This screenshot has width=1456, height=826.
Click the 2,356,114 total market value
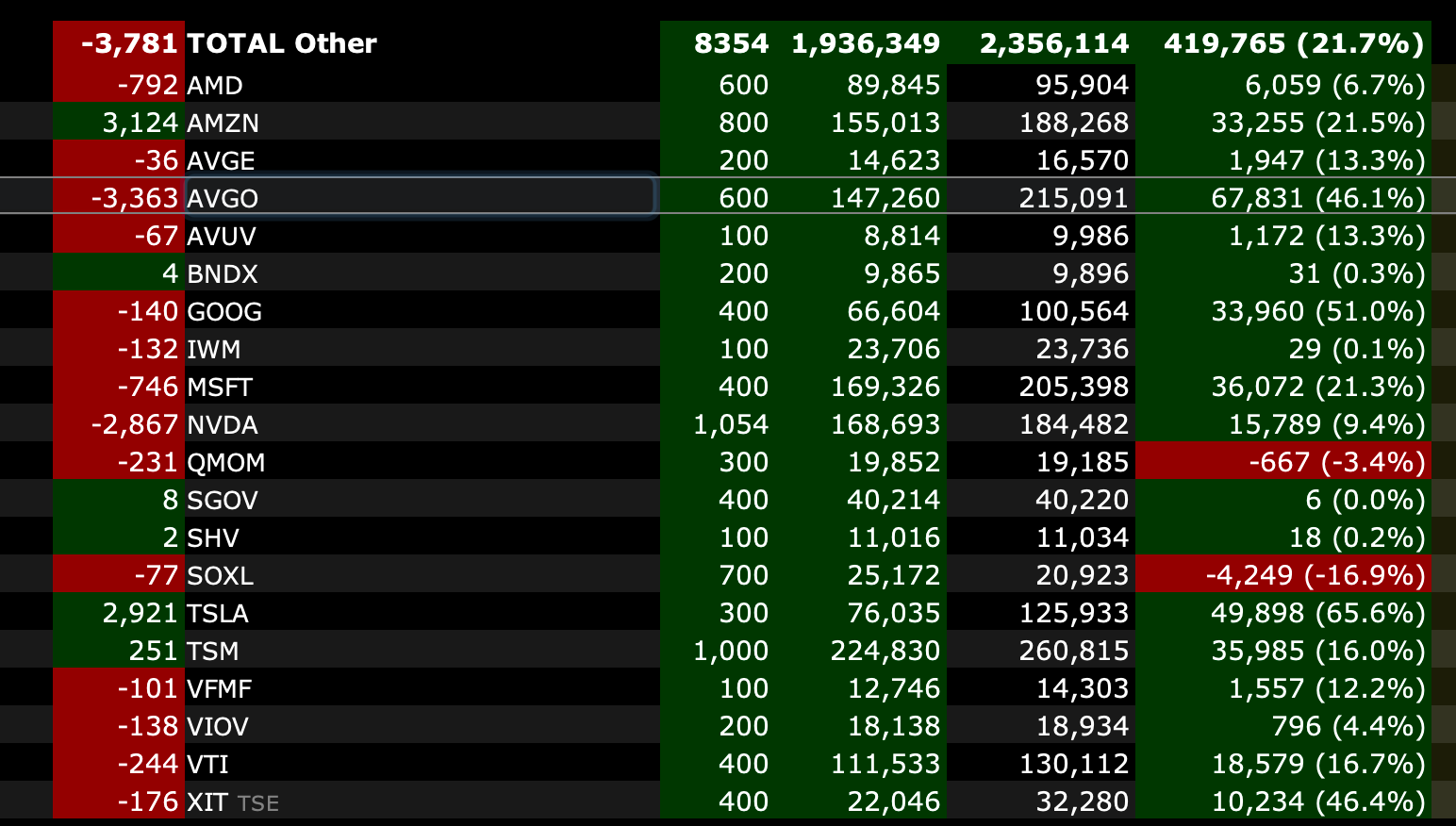click(x=1054, y=43)
